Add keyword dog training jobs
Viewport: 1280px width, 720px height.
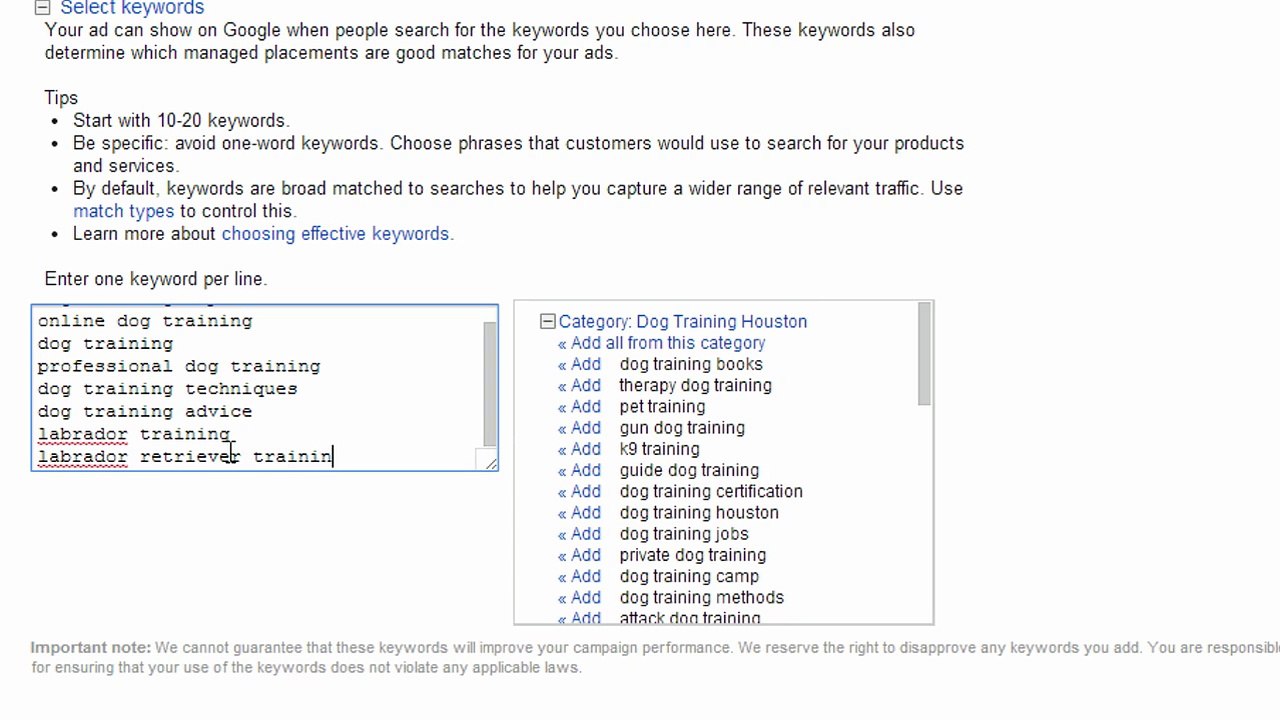(x=579, y=533)
